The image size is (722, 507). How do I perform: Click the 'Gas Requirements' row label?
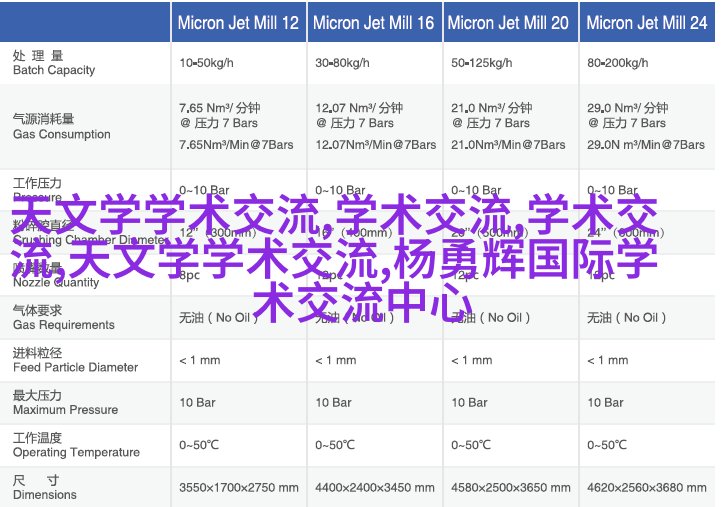coord(64,325)
